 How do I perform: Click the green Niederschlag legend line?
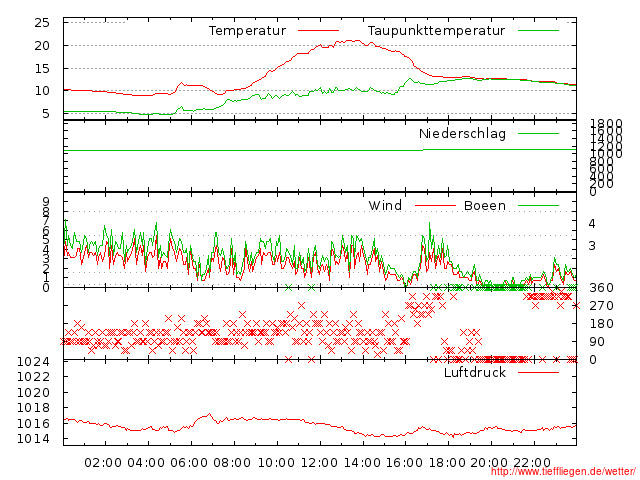538,133
